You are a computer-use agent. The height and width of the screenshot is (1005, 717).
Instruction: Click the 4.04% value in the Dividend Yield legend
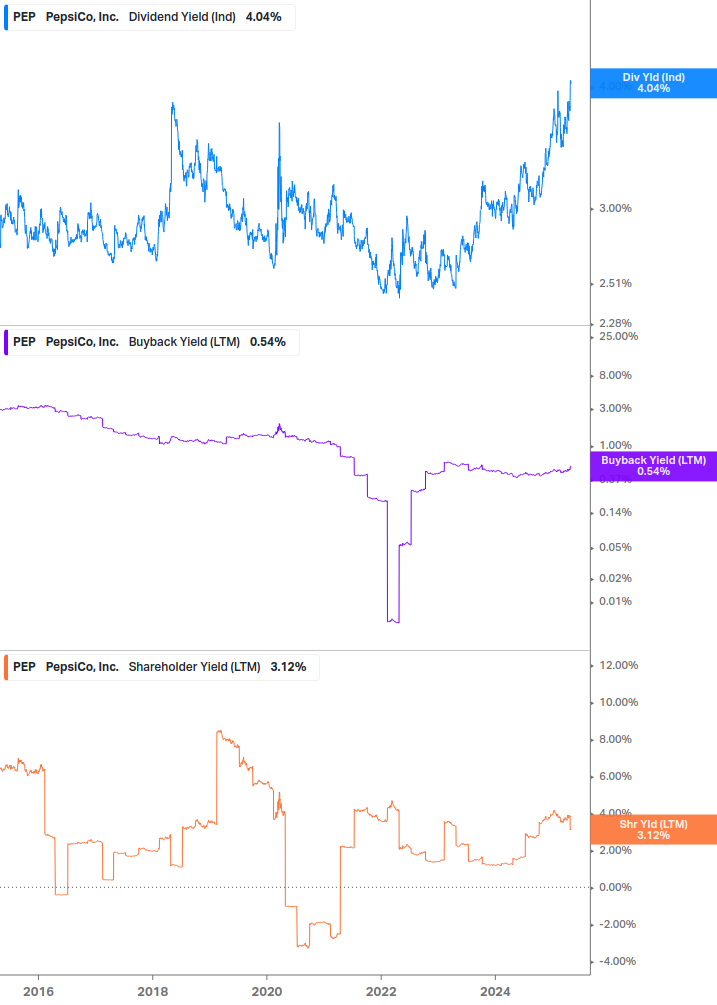pos(263,17)
